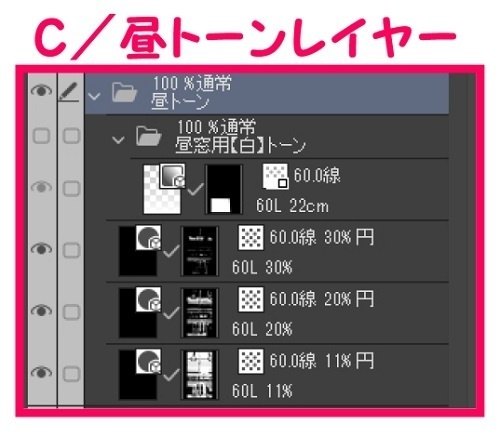Click fill layer thumbnail of 60L 20%
Screen dimensions: 500x437
pos(138,313)
